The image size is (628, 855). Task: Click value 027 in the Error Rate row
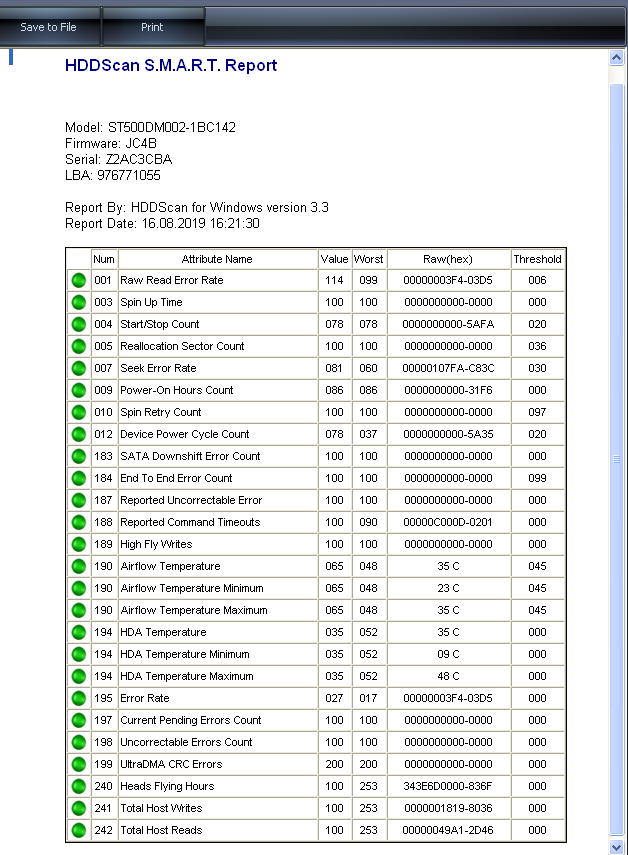tap(334, 698)
